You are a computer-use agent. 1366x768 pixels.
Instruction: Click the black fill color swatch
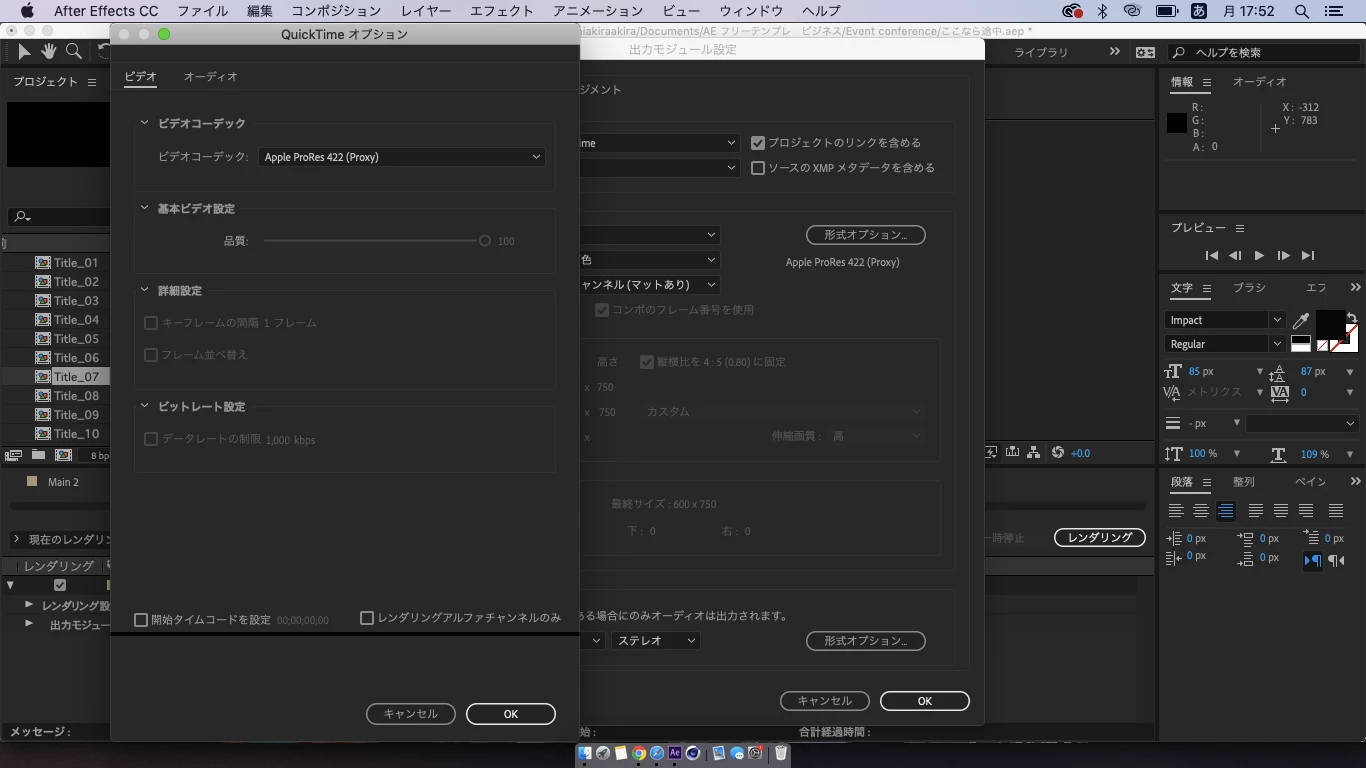tap(1329, 325)
